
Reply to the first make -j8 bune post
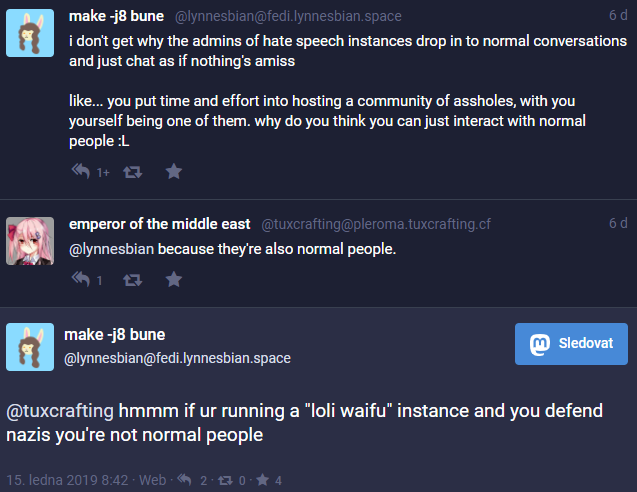[81, 171]
